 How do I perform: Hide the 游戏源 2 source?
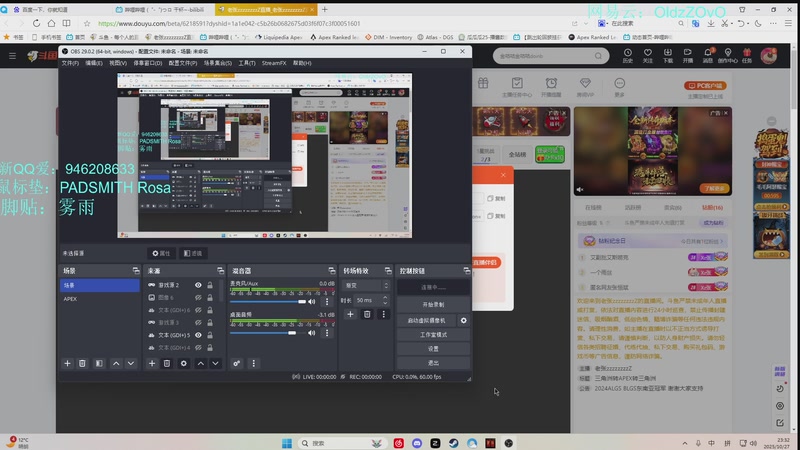click(198, 285)
